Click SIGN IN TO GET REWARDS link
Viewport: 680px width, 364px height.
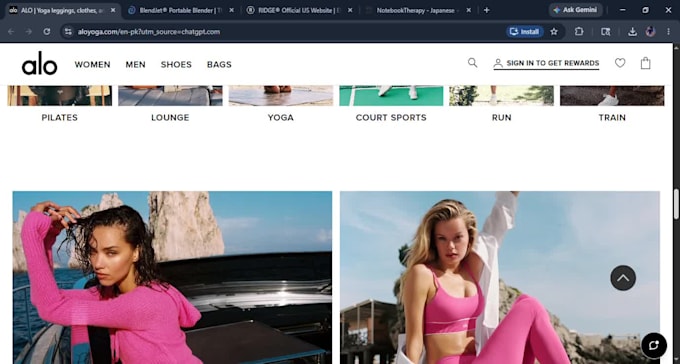(546, 63)
